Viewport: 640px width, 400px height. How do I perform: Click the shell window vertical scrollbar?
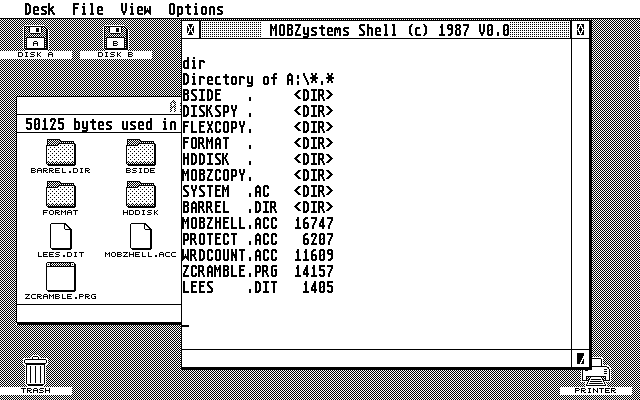580,194
